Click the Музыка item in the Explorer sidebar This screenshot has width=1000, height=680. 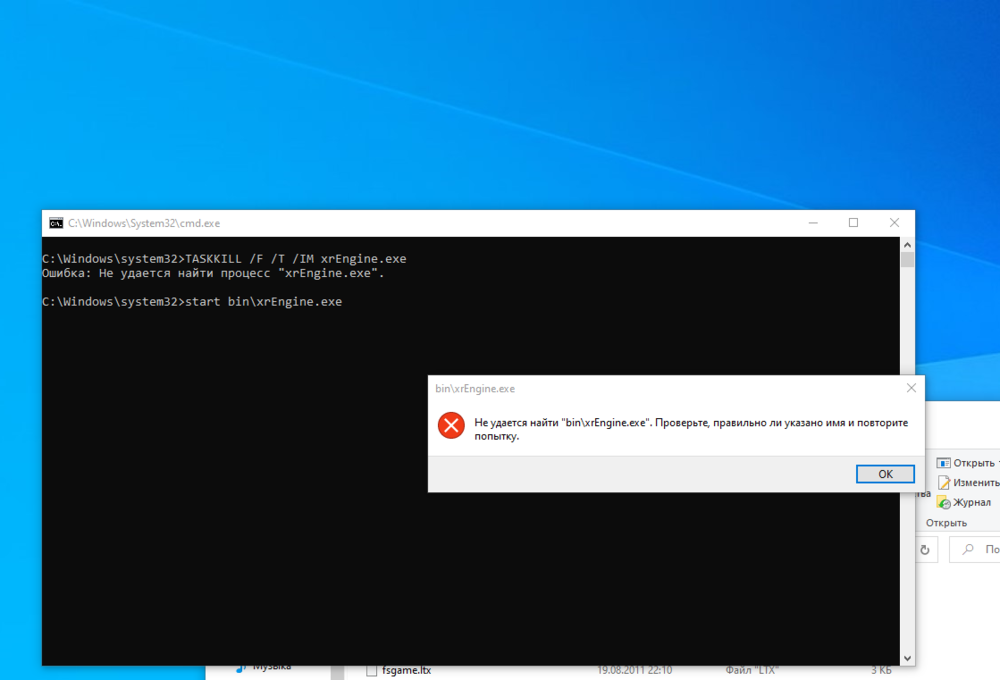tap(265, 668)
